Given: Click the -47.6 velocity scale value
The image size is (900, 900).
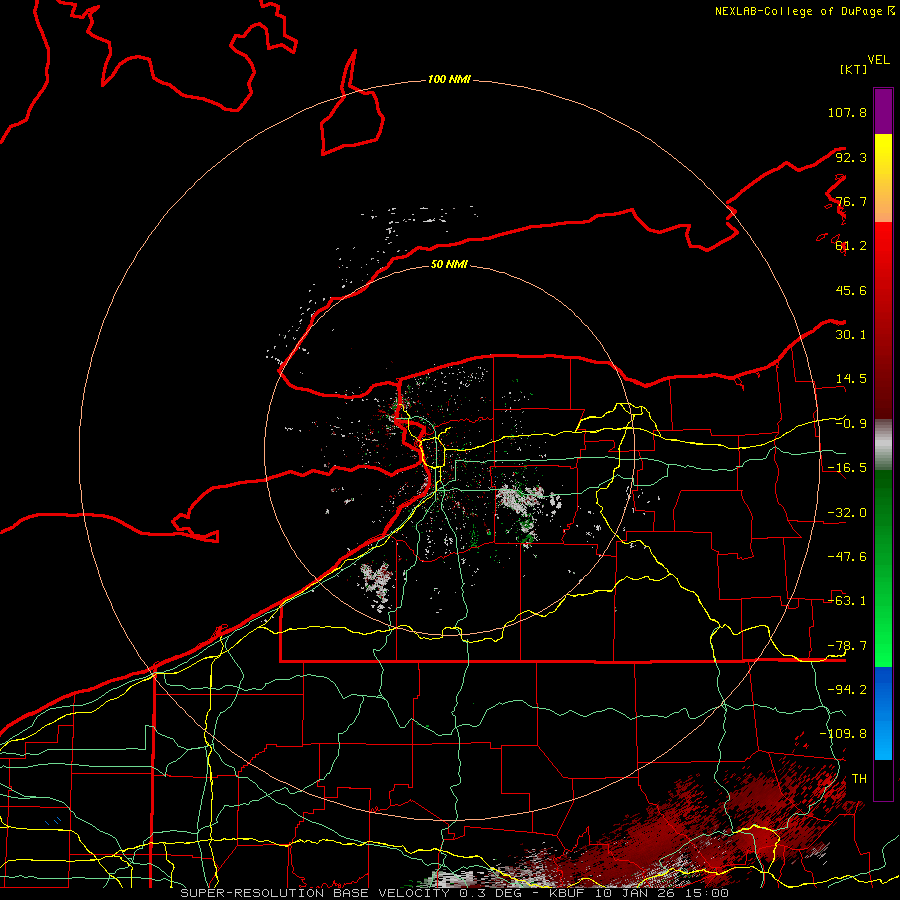Looking at the screenshot, I should coord(847,557).
